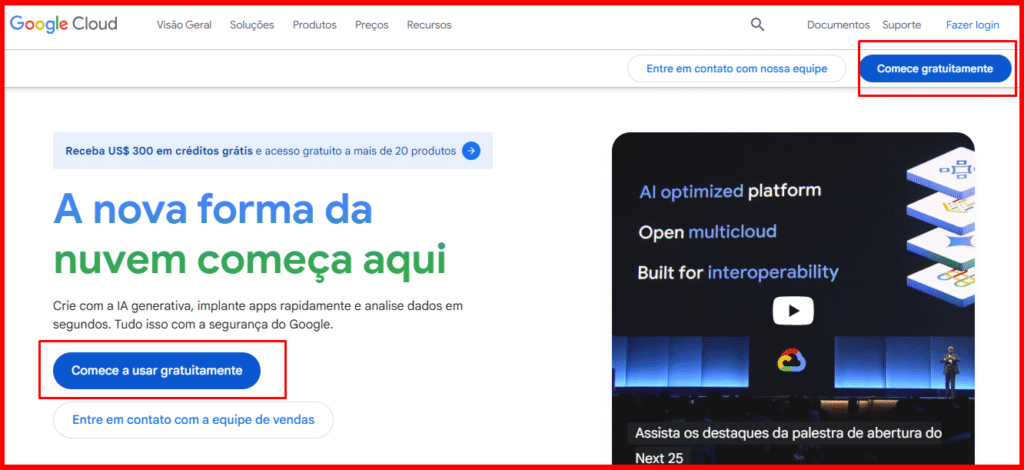This screenshot has height=470, width=1024.
Task: Open the Produtos menu
Action: point(315,25)
